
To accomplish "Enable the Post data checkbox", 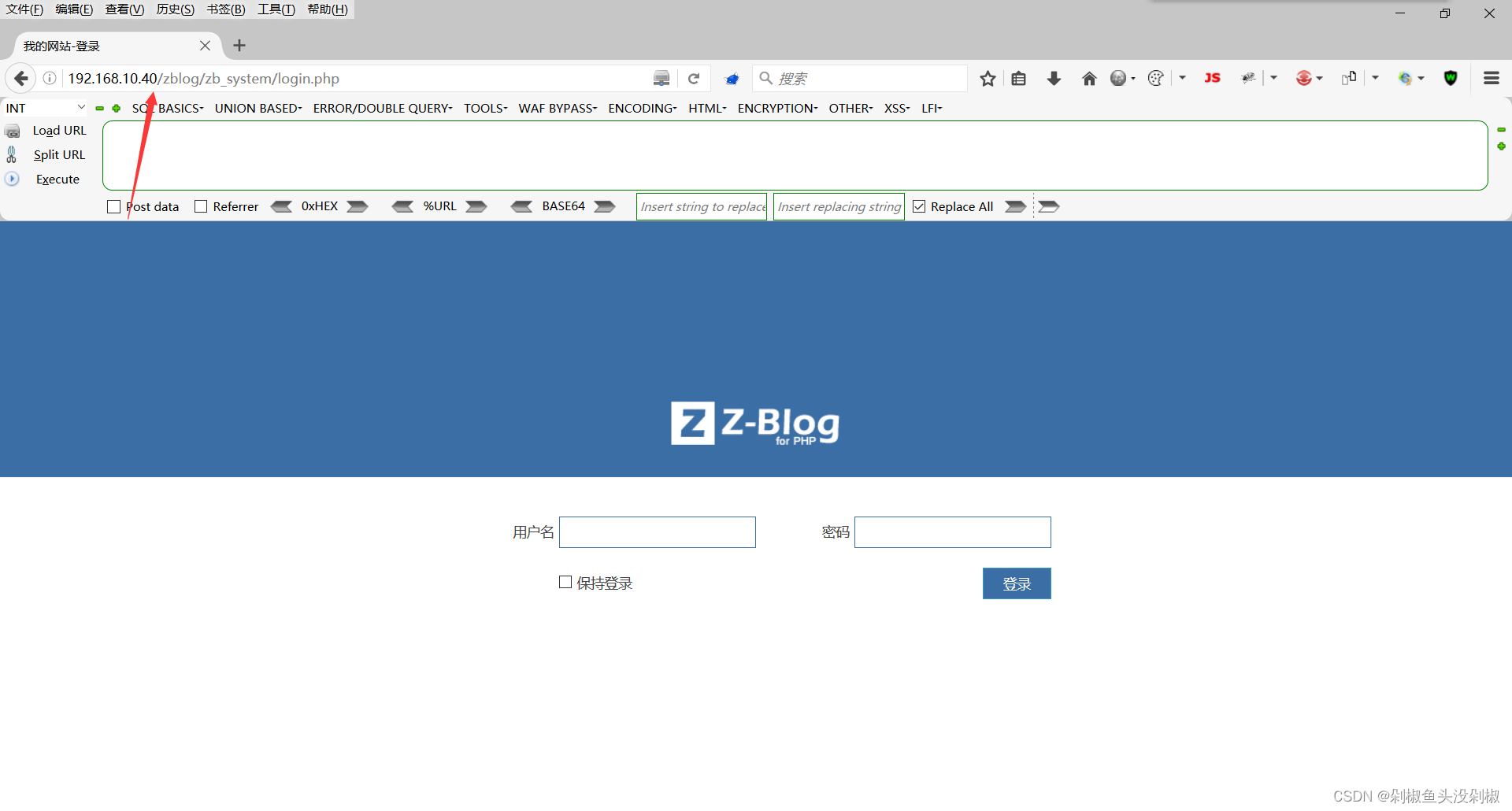I will click(x=113, y=206).
